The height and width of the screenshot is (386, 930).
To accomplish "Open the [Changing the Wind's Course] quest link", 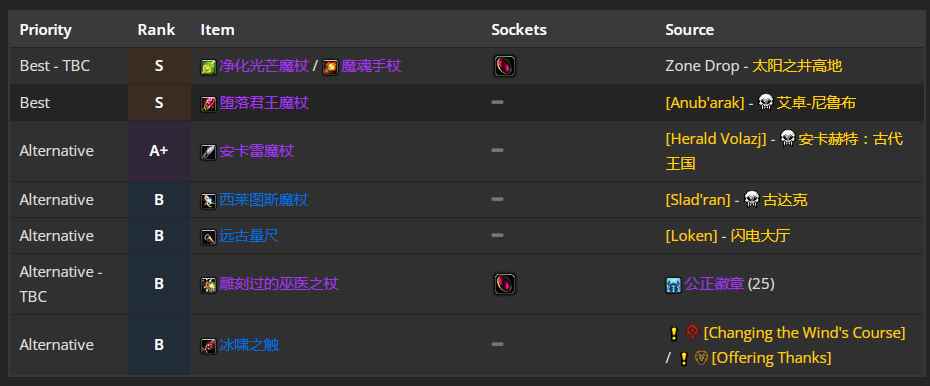I will [x=804, y=333].
